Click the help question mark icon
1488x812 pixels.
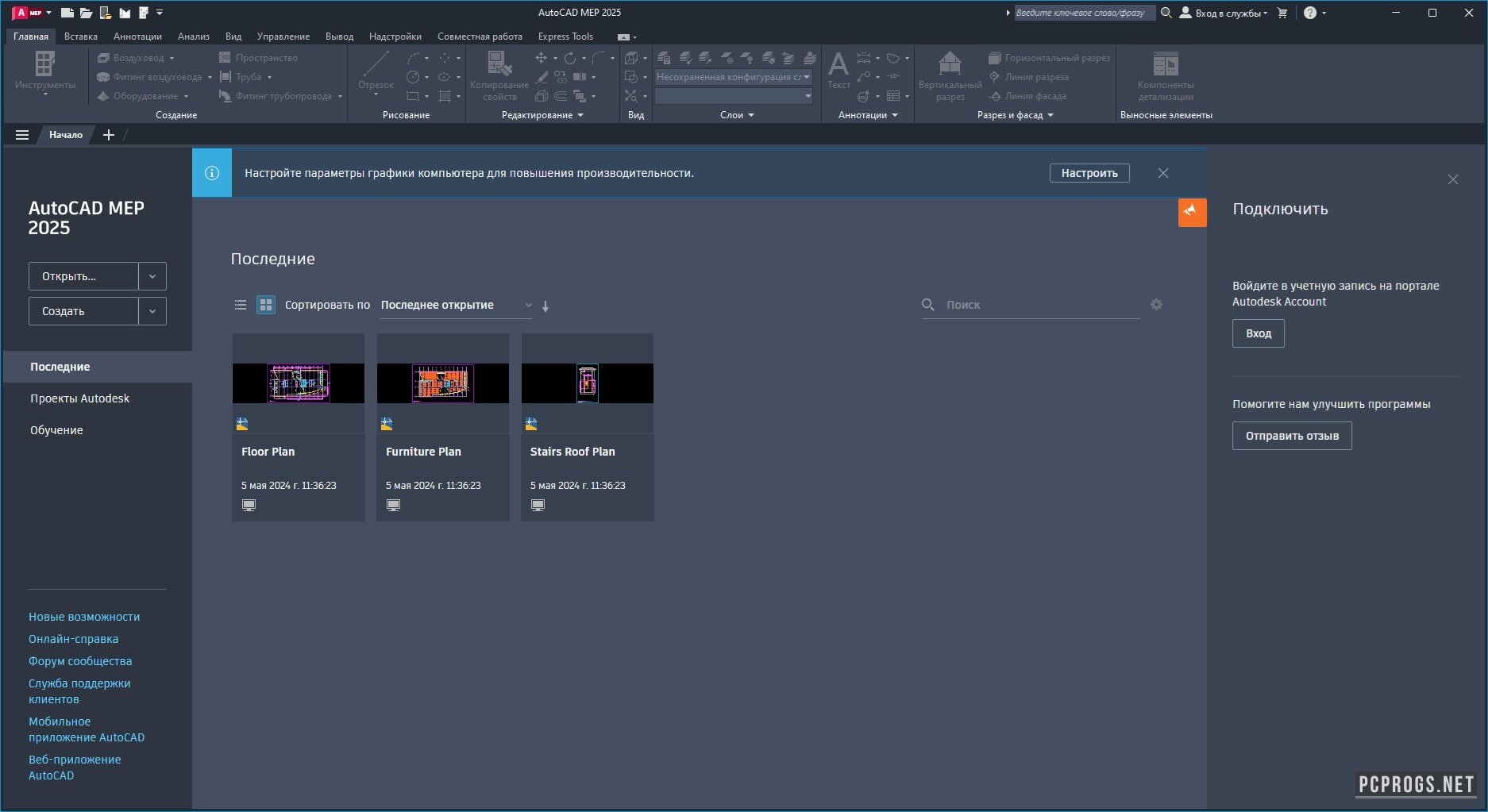point(1310,13)
